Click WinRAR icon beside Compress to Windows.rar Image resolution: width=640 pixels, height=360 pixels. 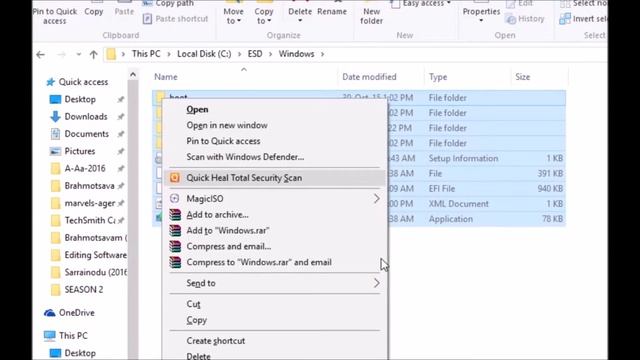pos(175,262)
